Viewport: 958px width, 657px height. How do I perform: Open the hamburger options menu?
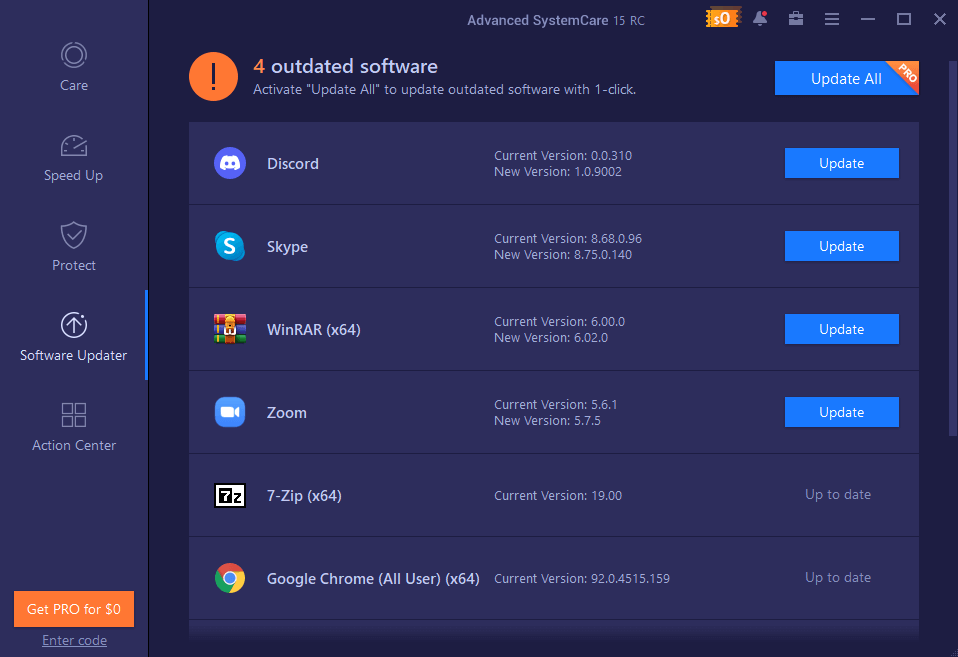pyautogui.click(x=832, y=19)
